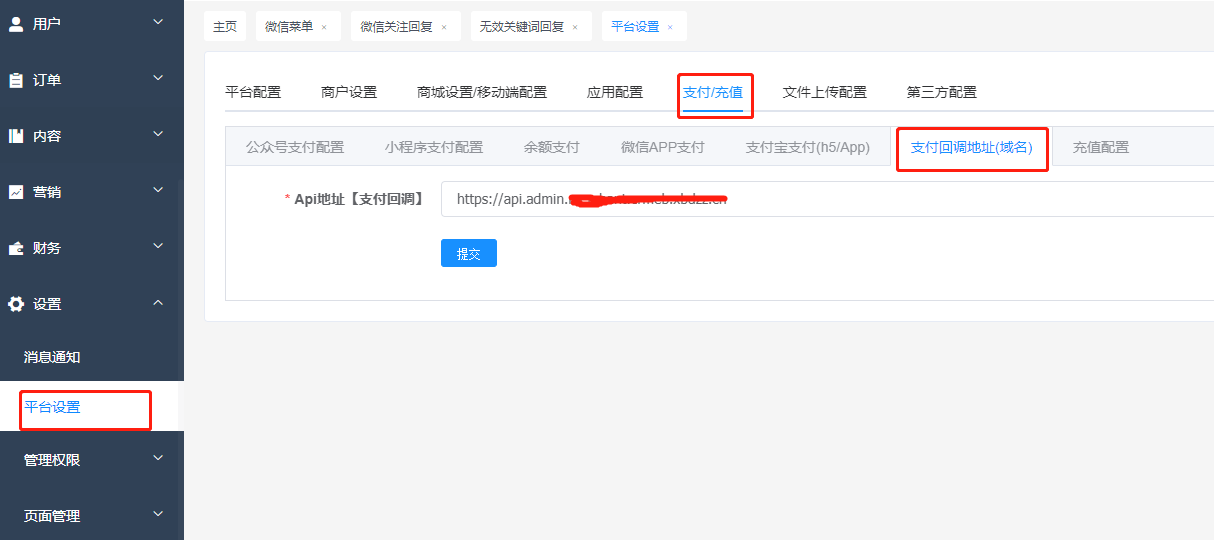This screenshot has height=540, width=1214.
Task: Select the 平台设置 page tab
Action: coord(636,27)
